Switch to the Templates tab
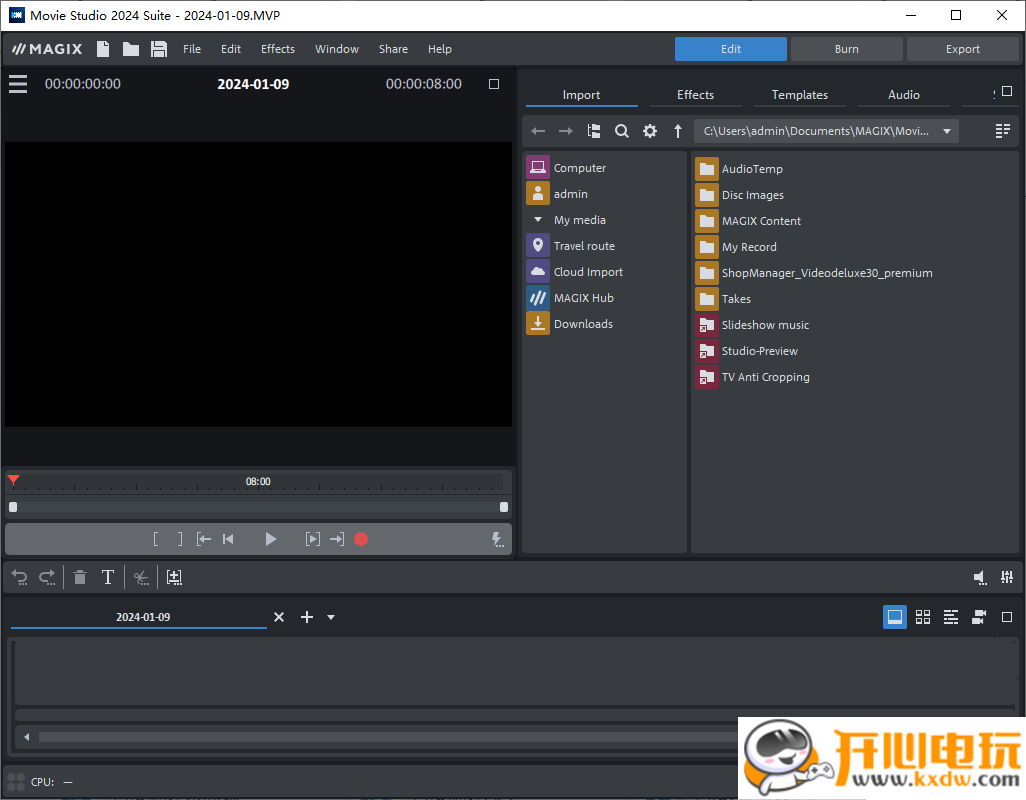The height and width of the screenshot is (800, 1026). [x=800, y=95]
